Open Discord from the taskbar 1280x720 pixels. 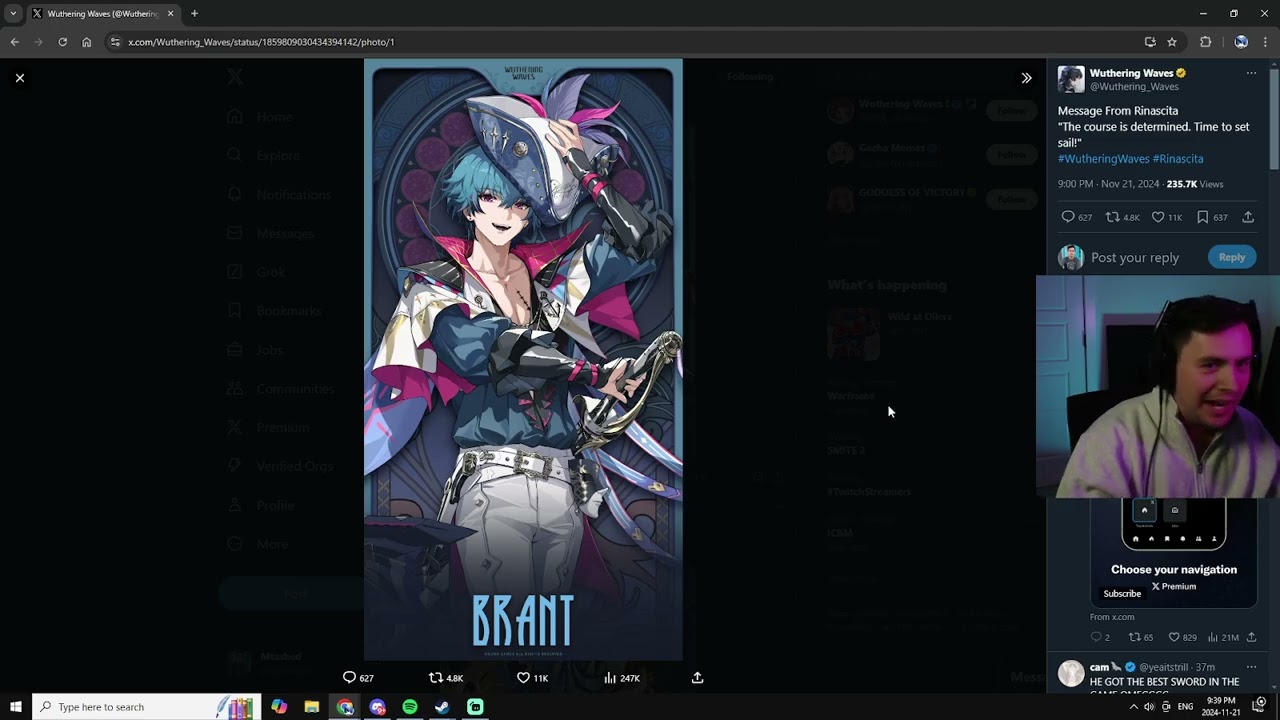(x=377, y=707)
